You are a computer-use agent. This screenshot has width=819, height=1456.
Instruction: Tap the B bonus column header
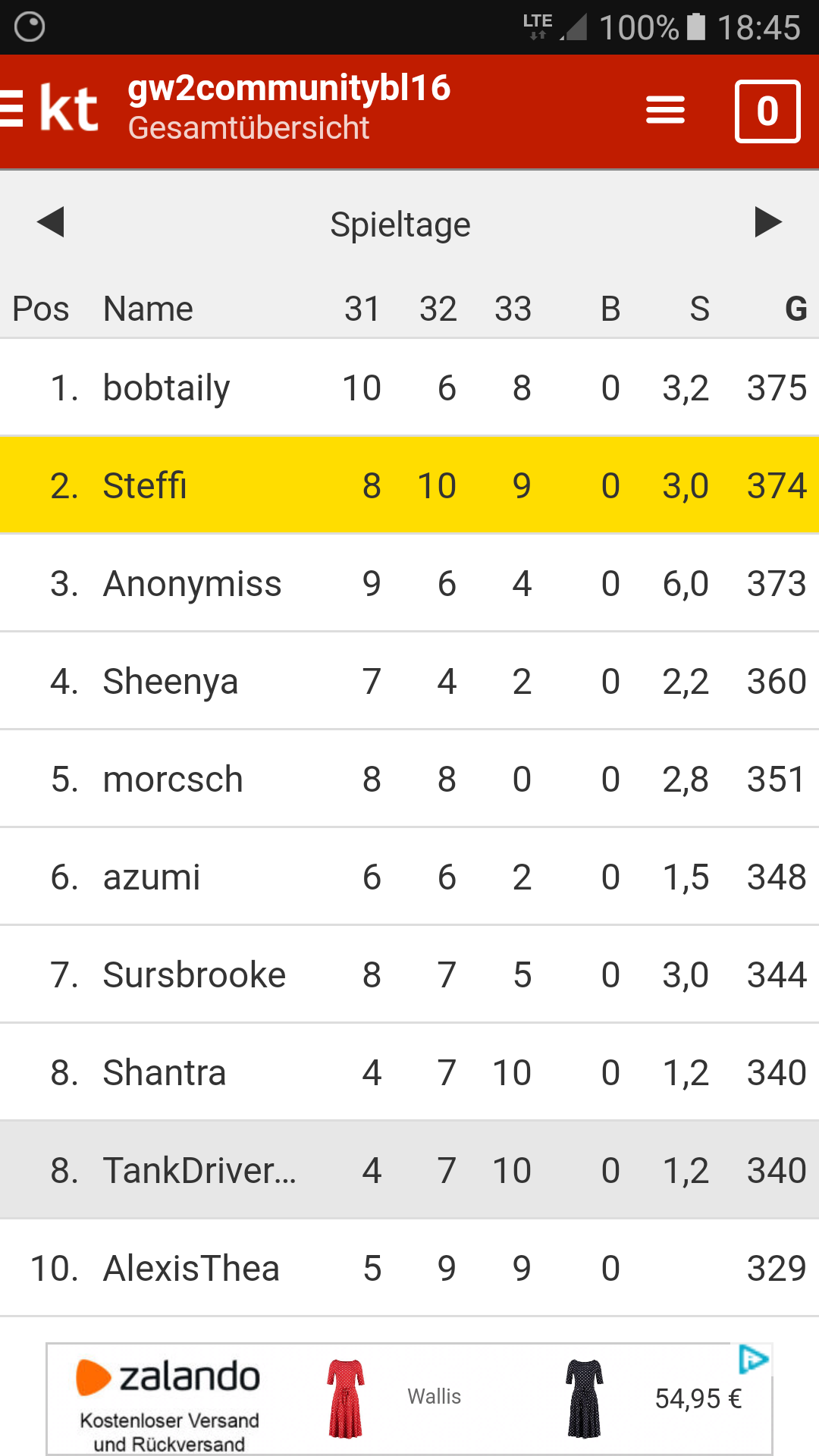tap(610, 309)
